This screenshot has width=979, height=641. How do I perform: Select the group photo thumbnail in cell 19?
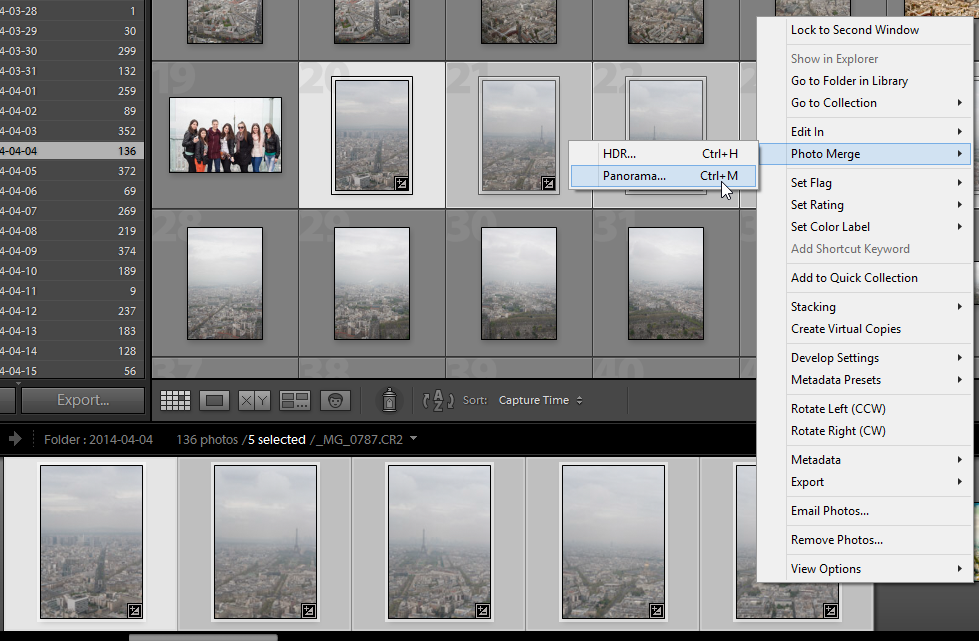[x=225, y=135]
